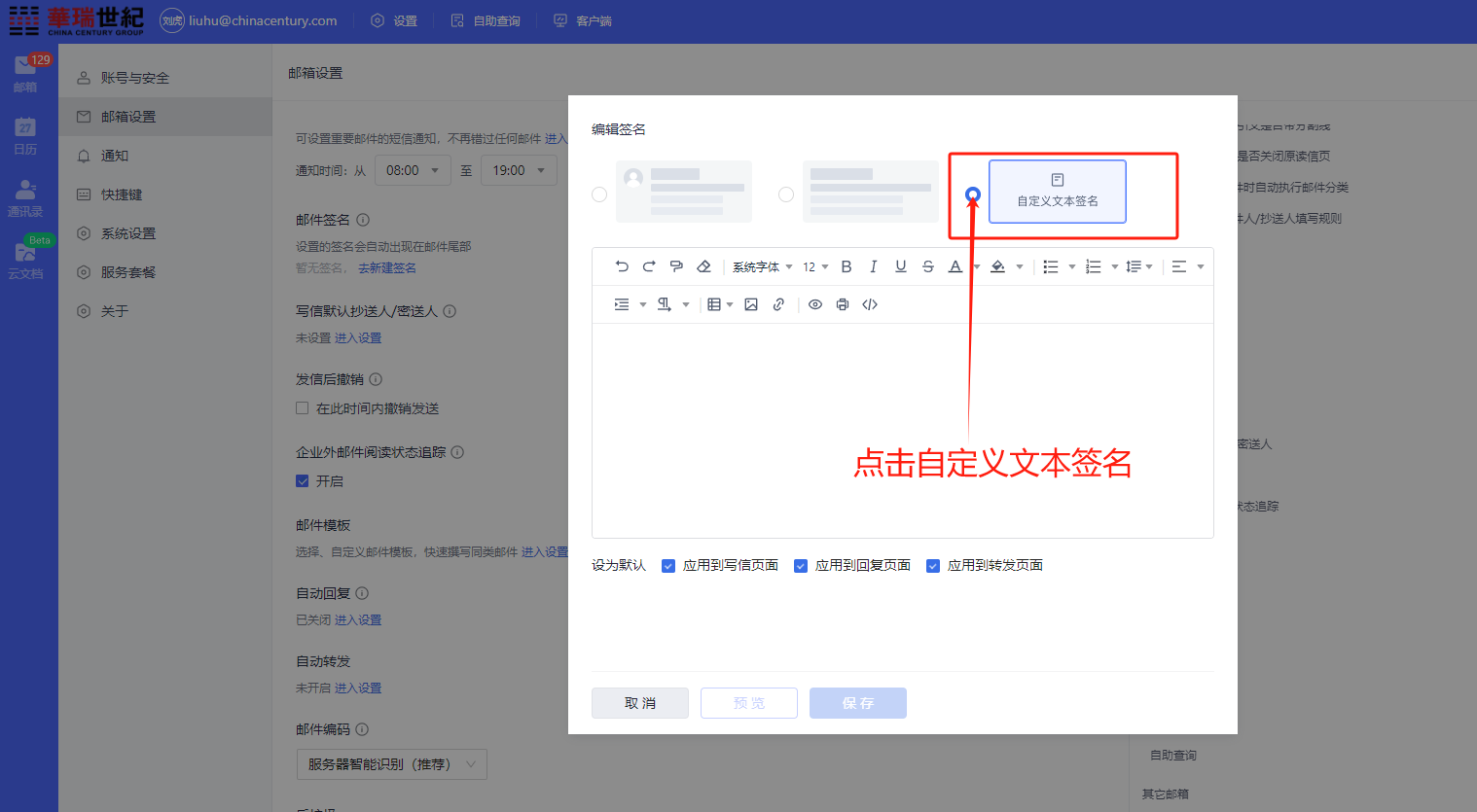Open the 19:00 notification end time dropdown

[x=519, y=170]
